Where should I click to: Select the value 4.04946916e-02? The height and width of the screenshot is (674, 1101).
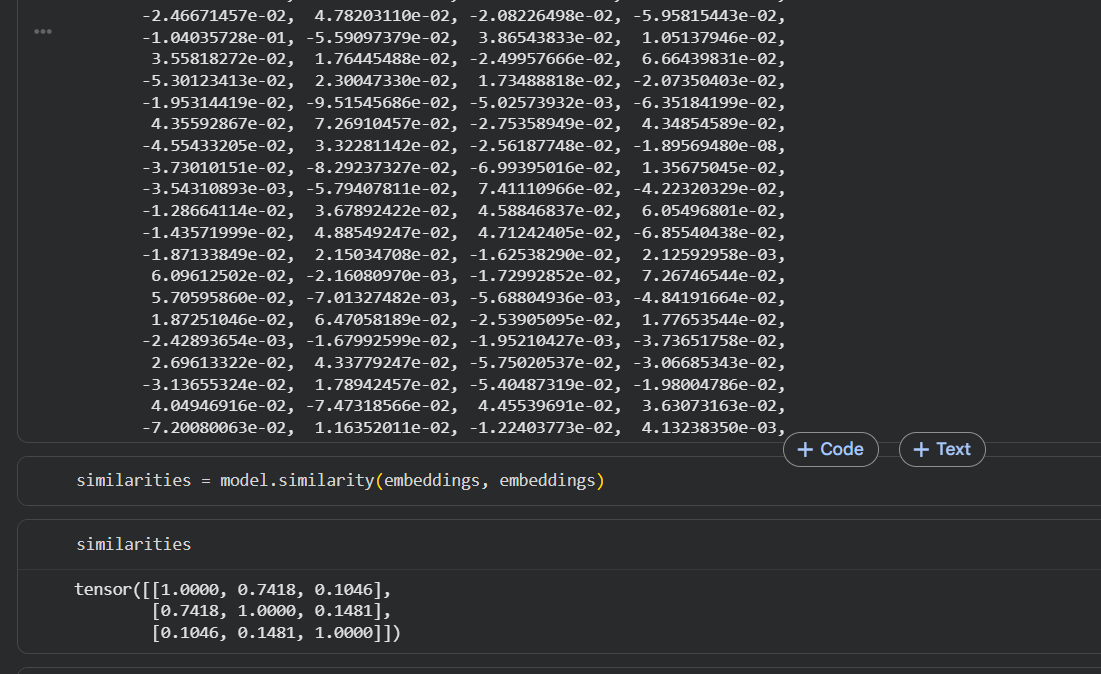[x=218, y=406]
